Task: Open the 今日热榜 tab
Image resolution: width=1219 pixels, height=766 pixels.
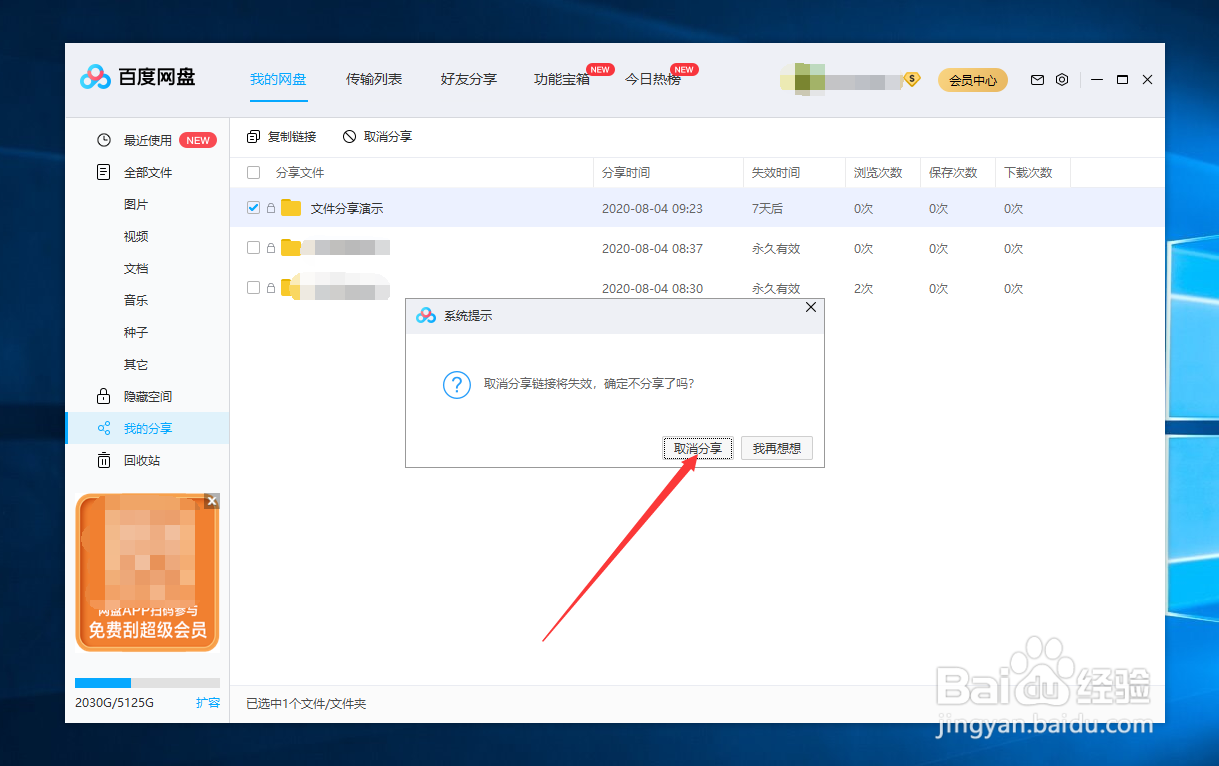Action: (x=653, y=79)
